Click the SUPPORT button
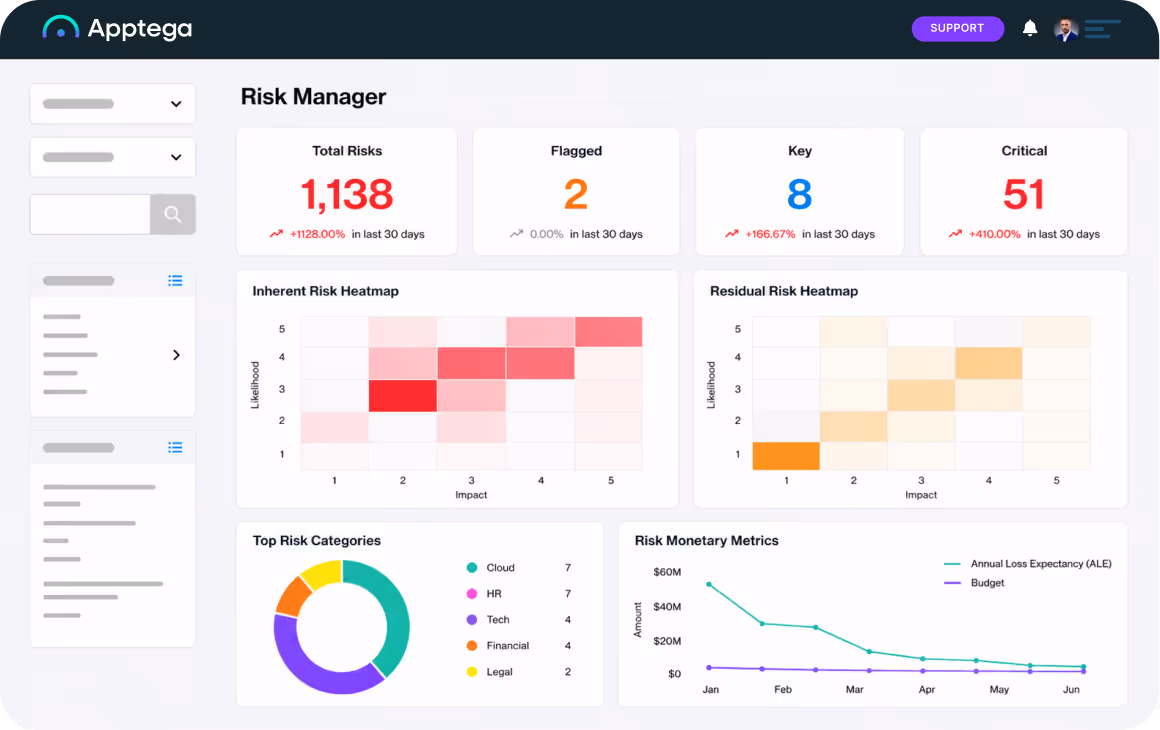Screen dimensions: 1160x730 click(957, 28)
